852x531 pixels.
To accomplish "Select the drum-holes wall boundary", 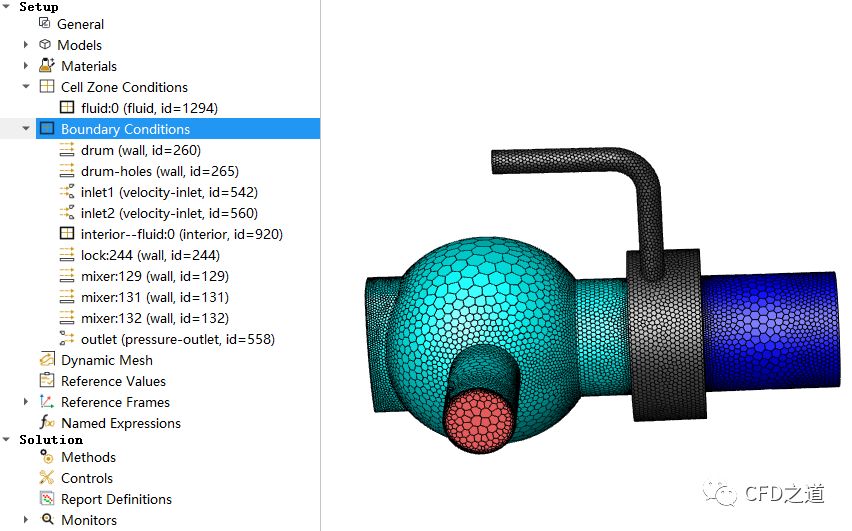I will 159,171.
